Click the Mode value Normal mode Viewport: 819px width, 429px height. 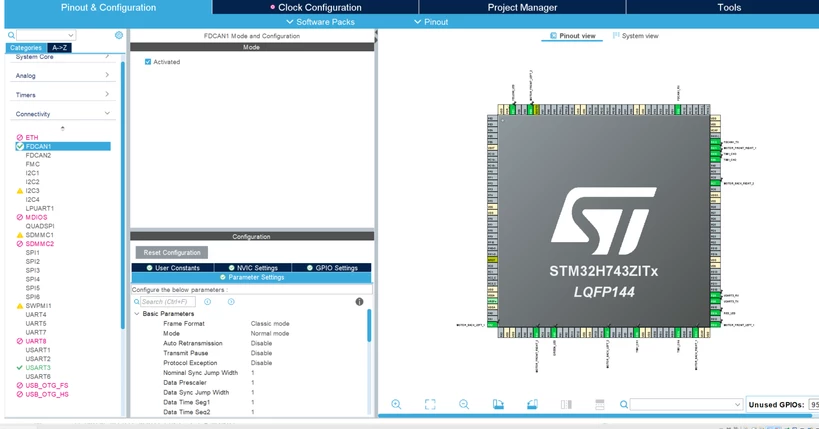click(270, 333)
